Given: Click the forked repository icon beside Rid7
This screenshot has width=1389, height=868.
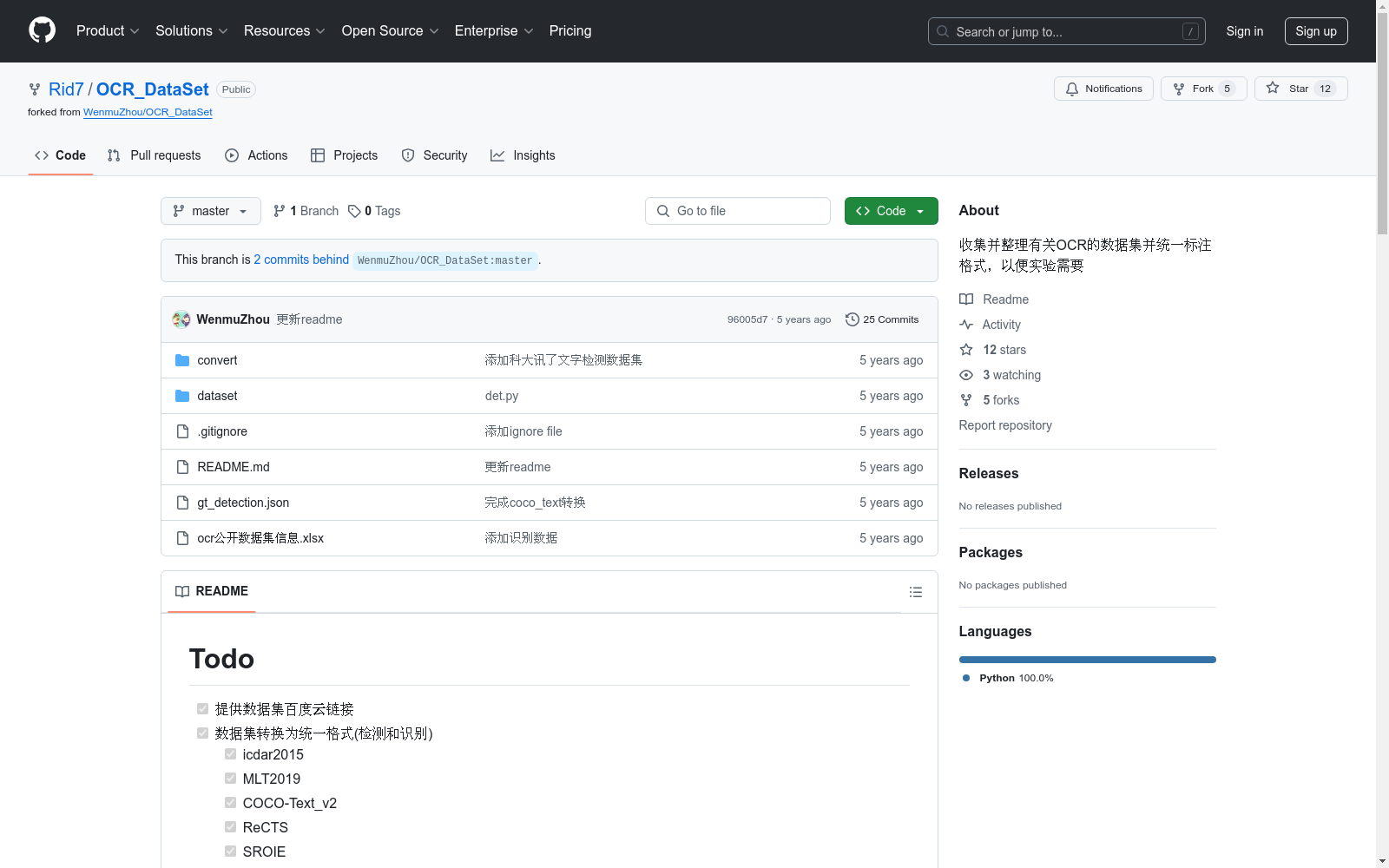Looking at the screenshot, I should tap(35, 89).
